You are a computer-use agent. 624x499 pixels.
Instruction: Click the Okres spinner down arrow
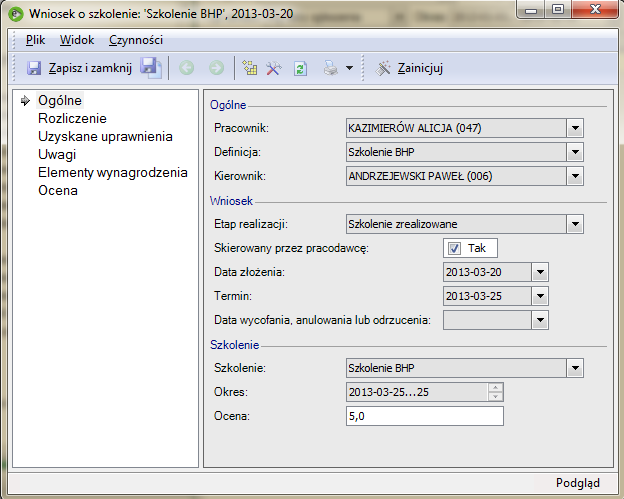point(495,397)
